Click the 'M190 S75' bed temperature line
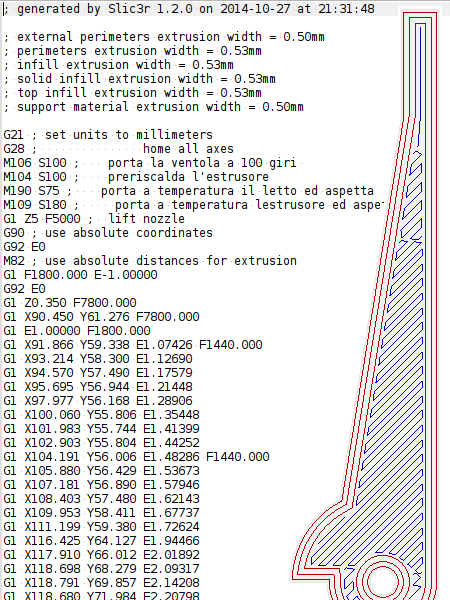This screenshot has height=600, width=450. [189, 191]
